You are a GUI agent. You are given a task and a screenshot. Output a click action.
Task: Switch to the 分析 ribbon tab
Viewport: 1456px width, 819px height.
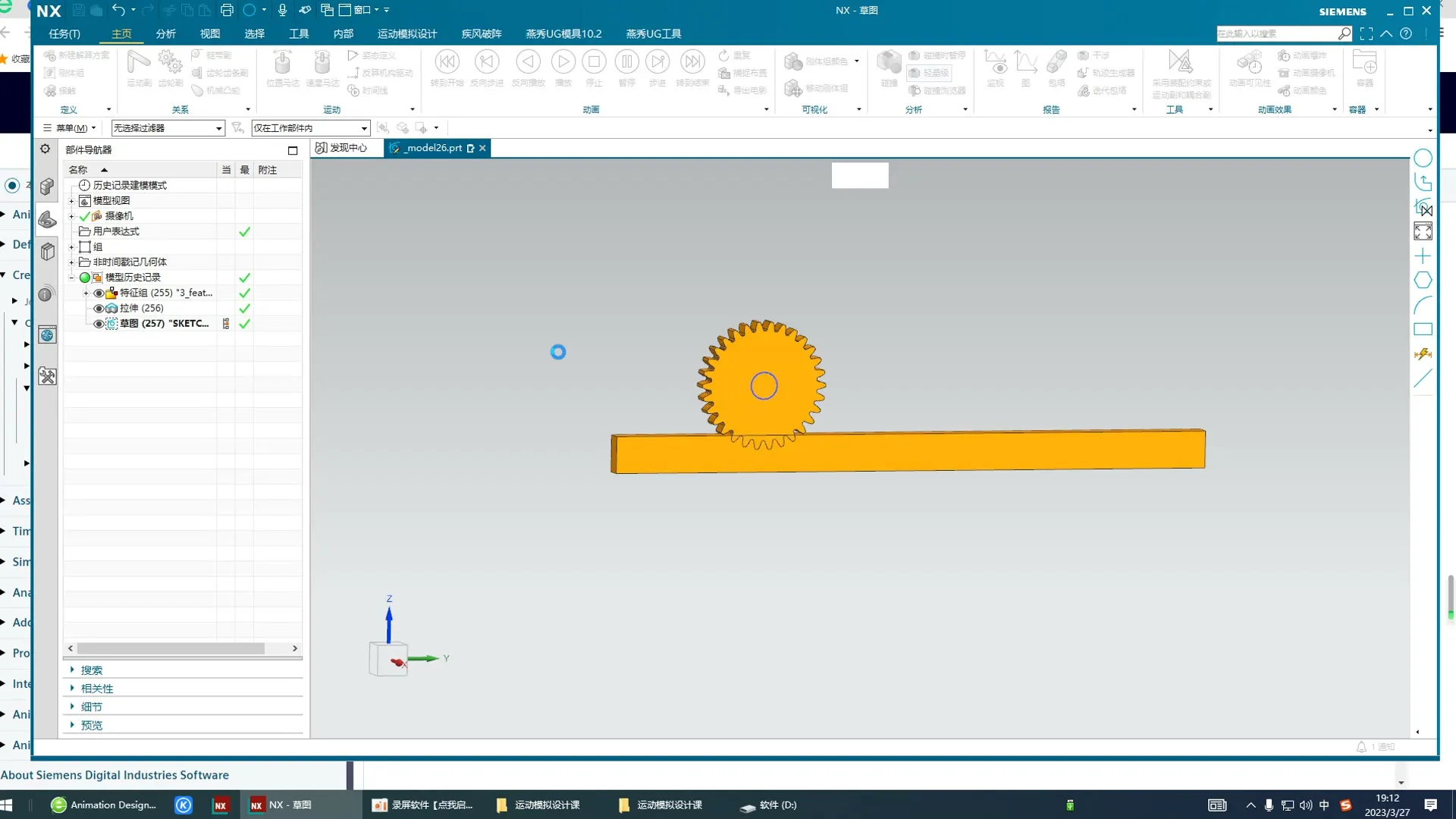click(165, 34)
